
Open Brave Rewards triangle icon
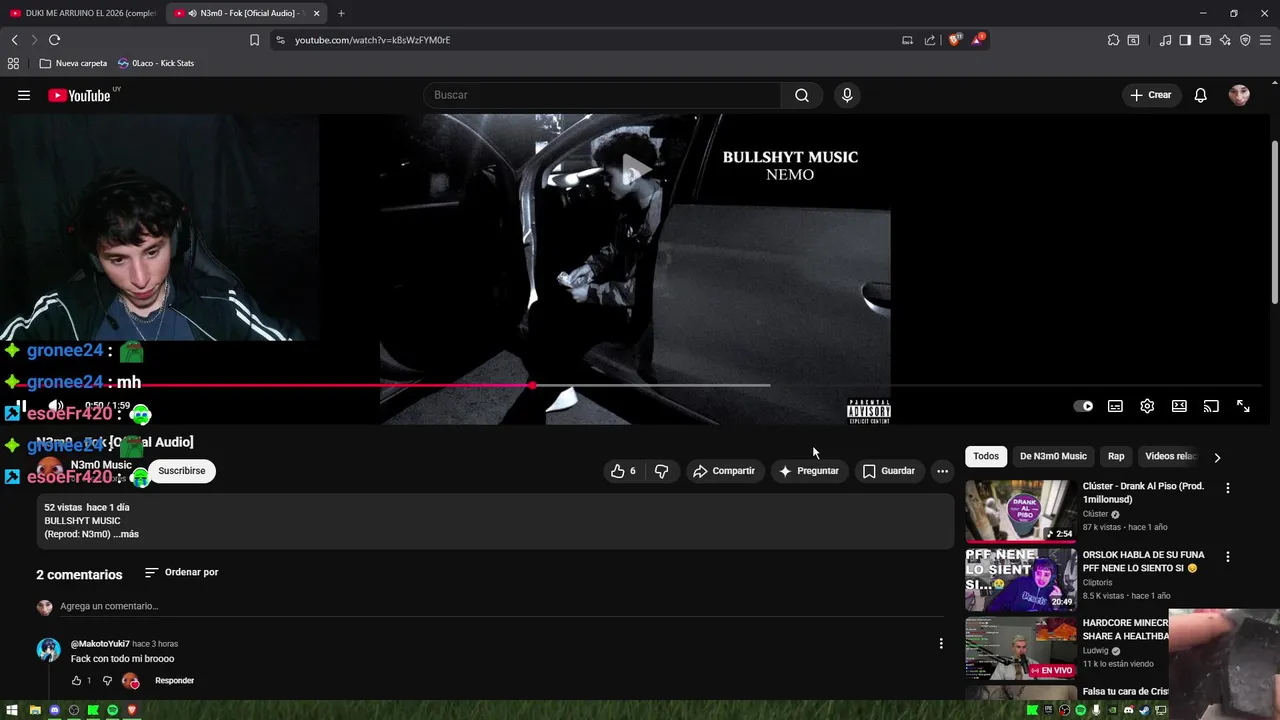coord(978,40)
